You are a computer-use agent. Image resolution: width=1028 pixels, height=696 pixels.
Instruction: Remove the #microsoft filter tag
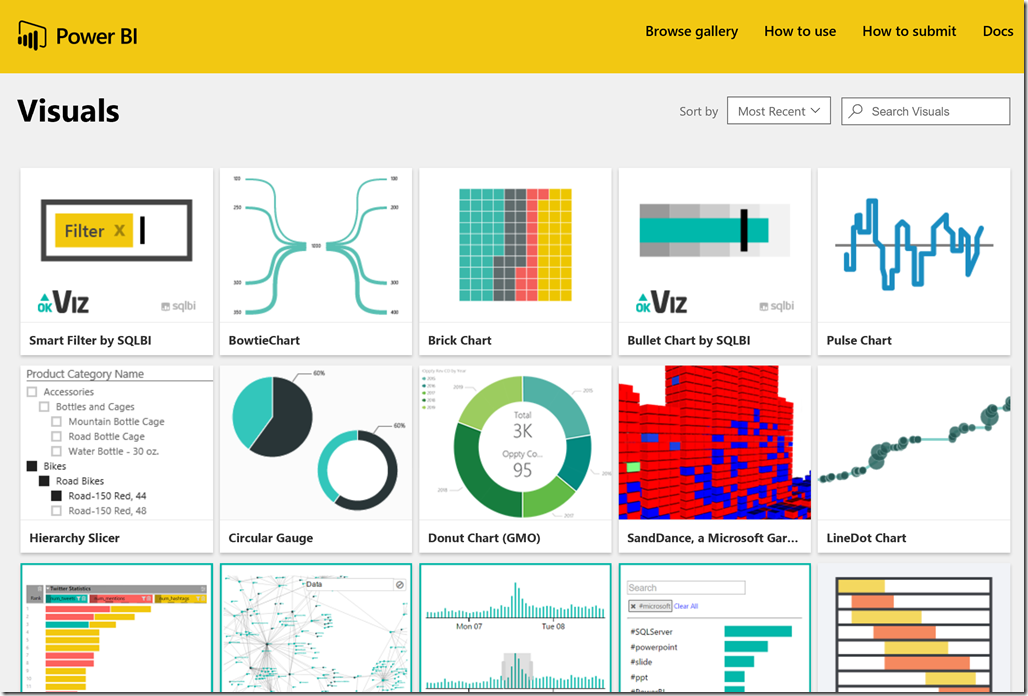[x=633, y=606]
